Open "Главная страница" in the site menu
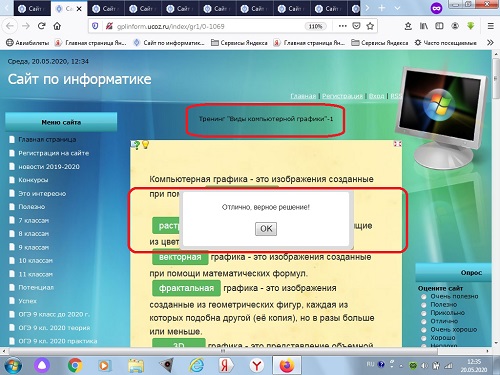 tap(47, 139)
